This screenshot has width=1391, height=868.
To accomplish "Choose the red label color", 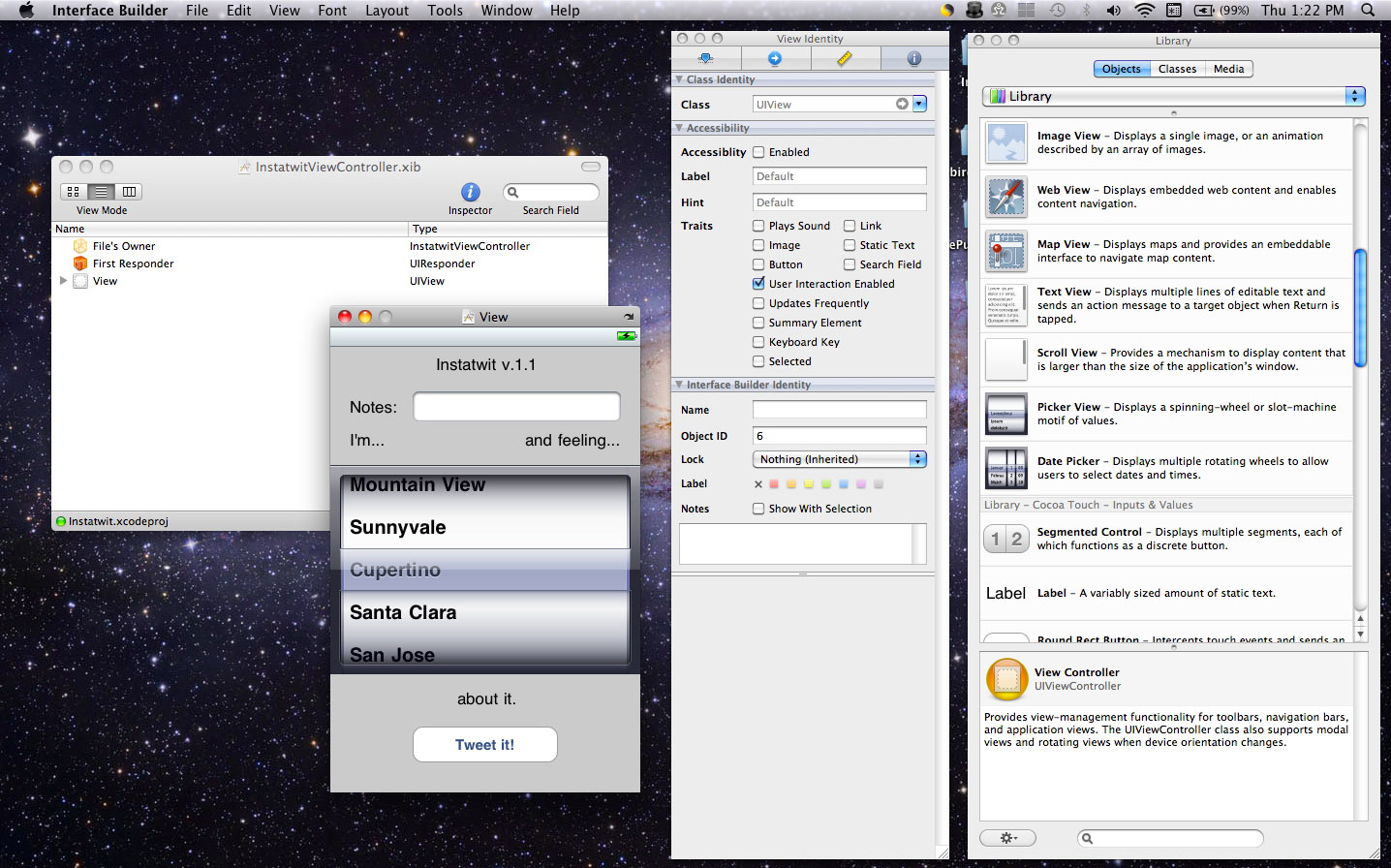I will click(774, 483).
